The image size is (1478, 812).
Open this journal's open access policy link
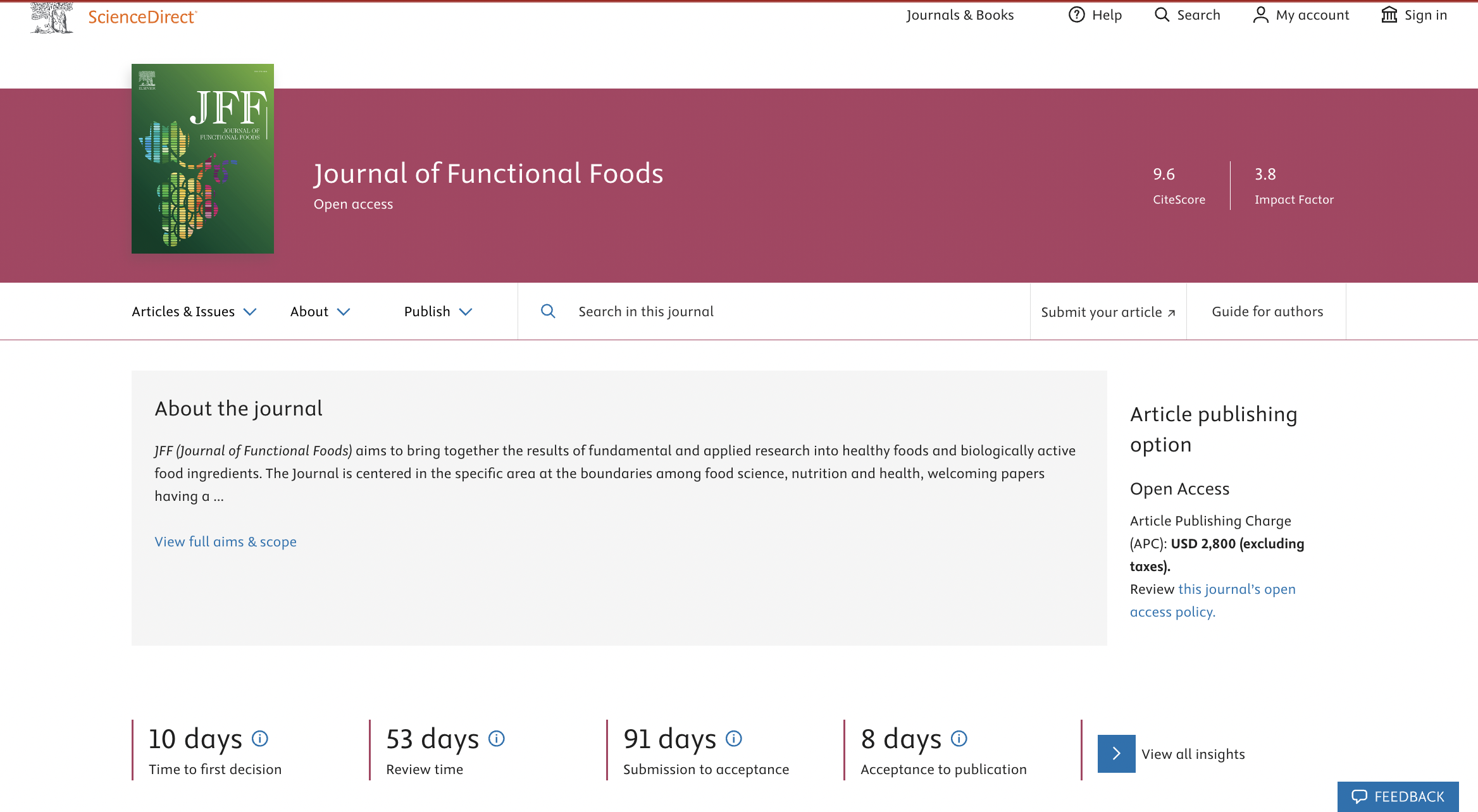click(1236, 589)
